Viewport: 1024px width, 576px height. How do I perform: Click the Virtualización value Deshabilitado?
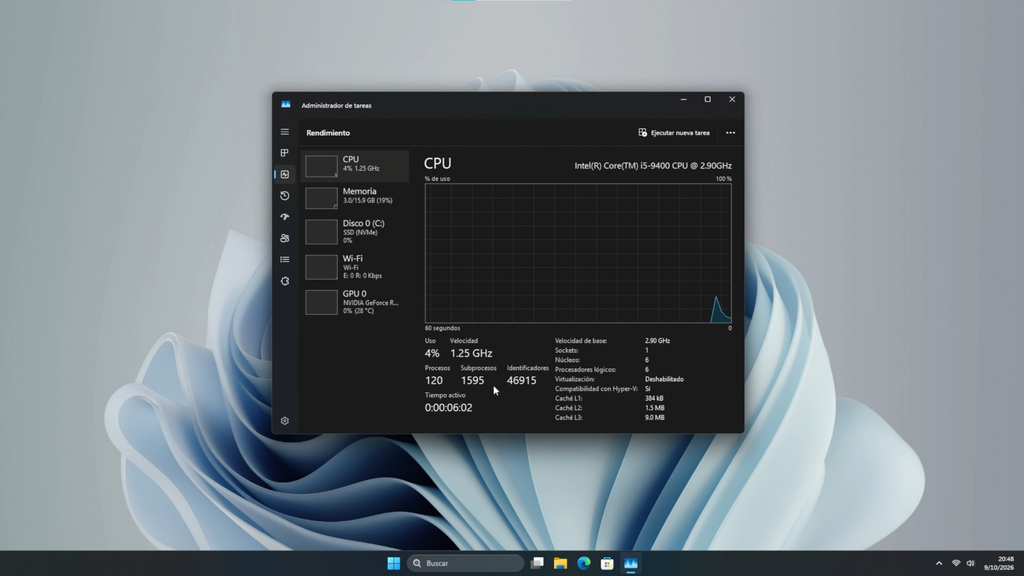coord(664,379)
